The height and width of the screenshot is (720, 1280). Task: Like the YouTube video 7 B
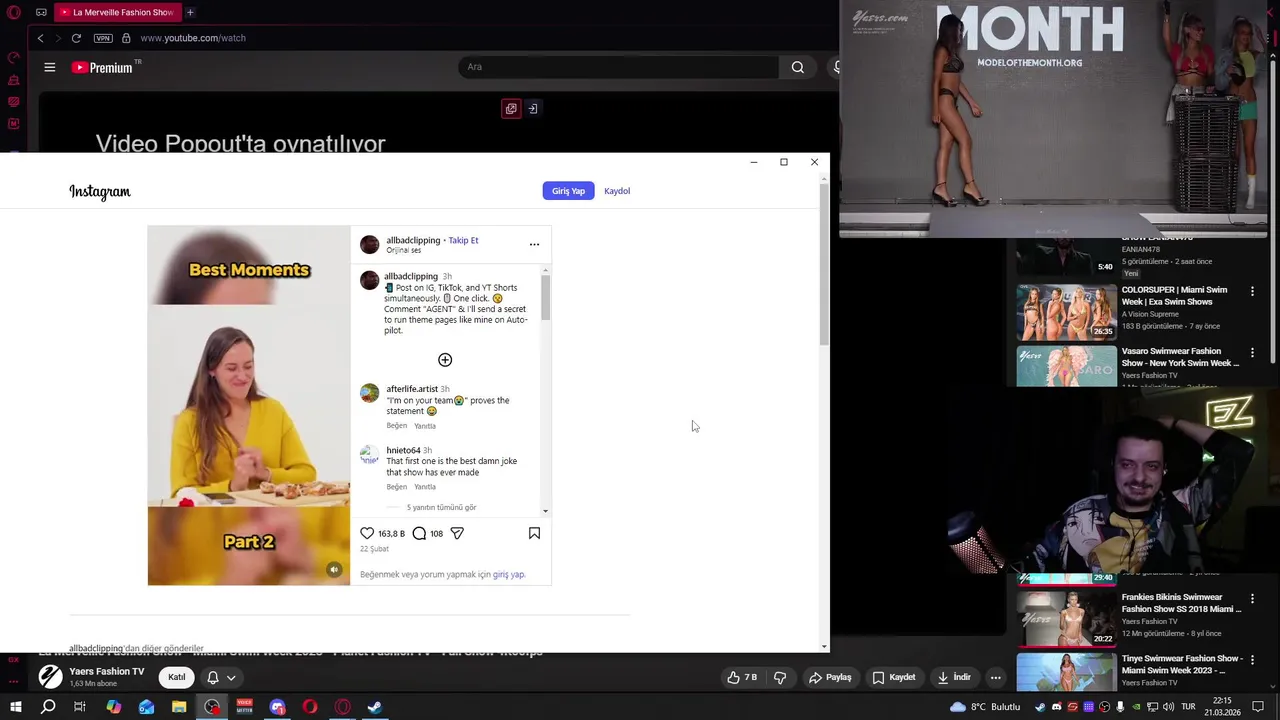742,677
